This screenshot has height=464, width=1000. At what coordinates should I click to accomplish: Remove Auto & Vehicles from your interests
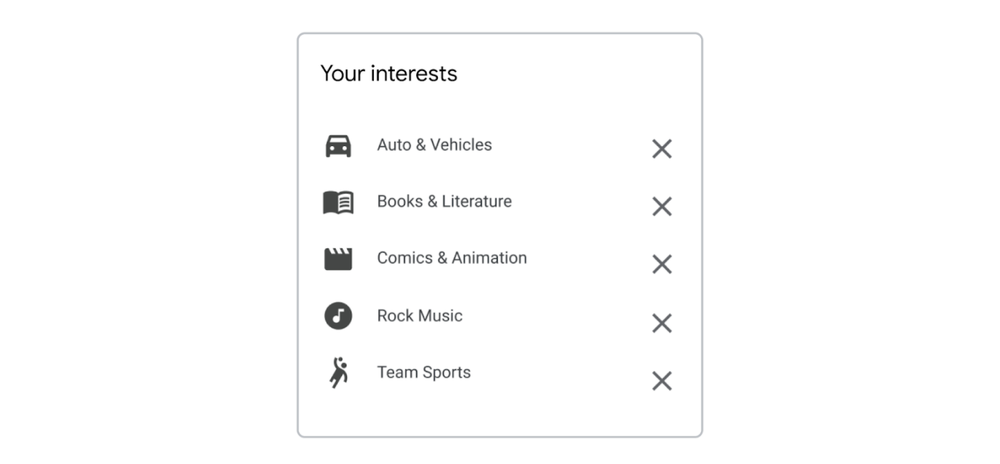[x=662, y=149]
